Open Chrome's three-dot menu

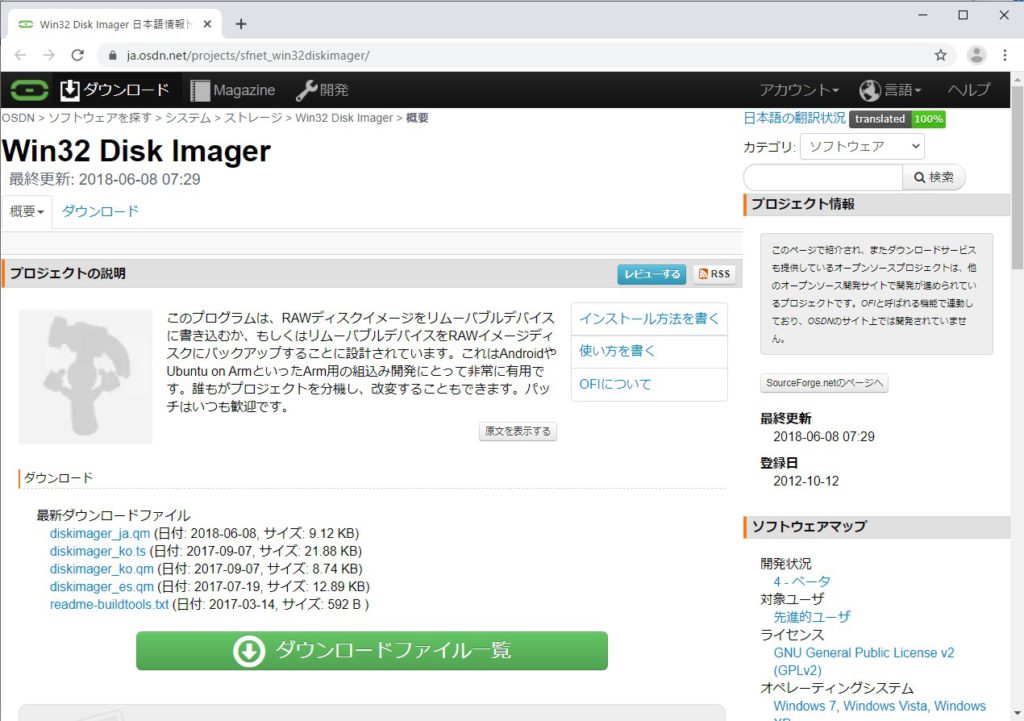click(1006, 55)
